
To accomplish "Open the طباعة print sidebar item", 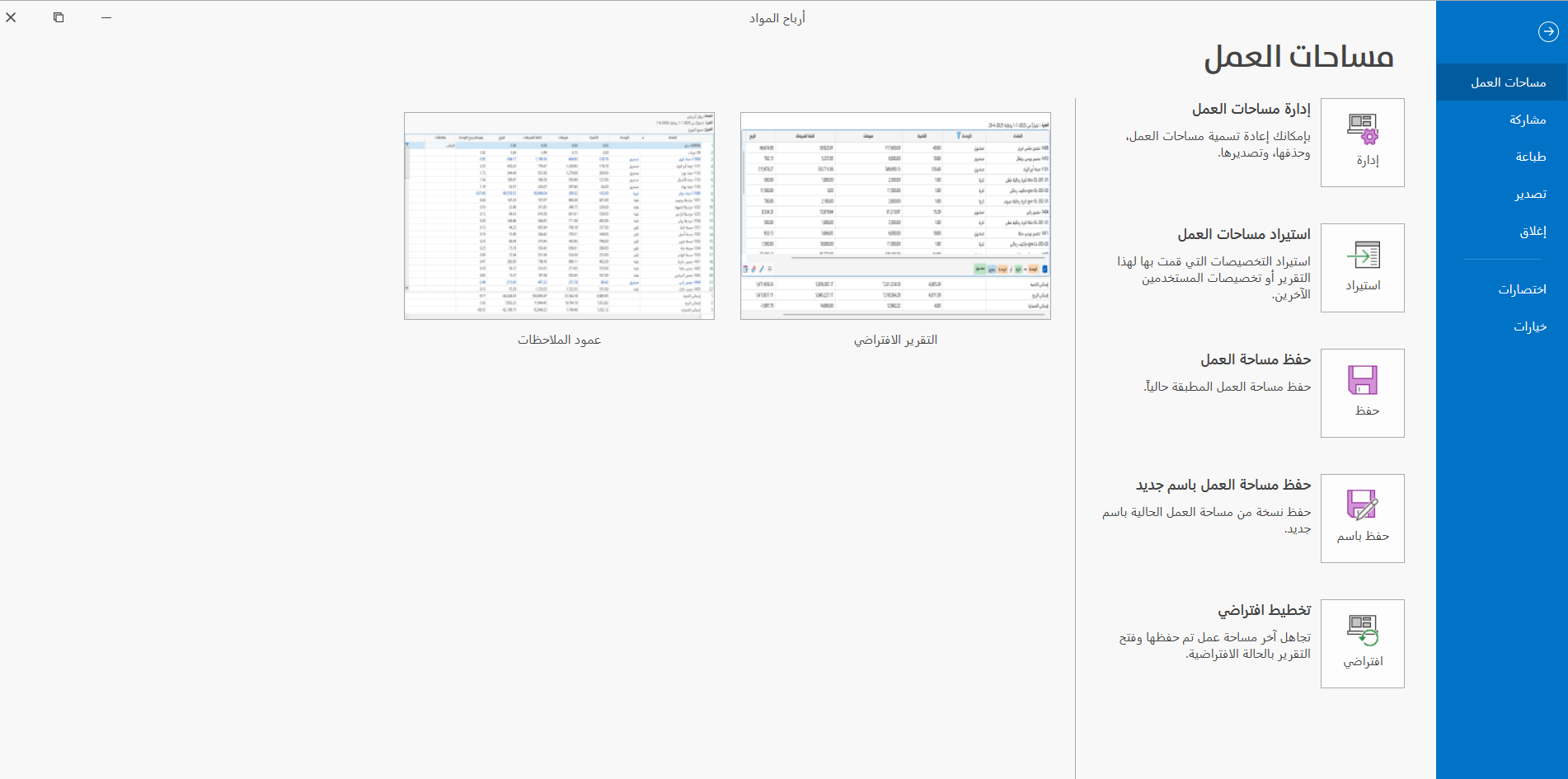I will tap(1501, 157).
